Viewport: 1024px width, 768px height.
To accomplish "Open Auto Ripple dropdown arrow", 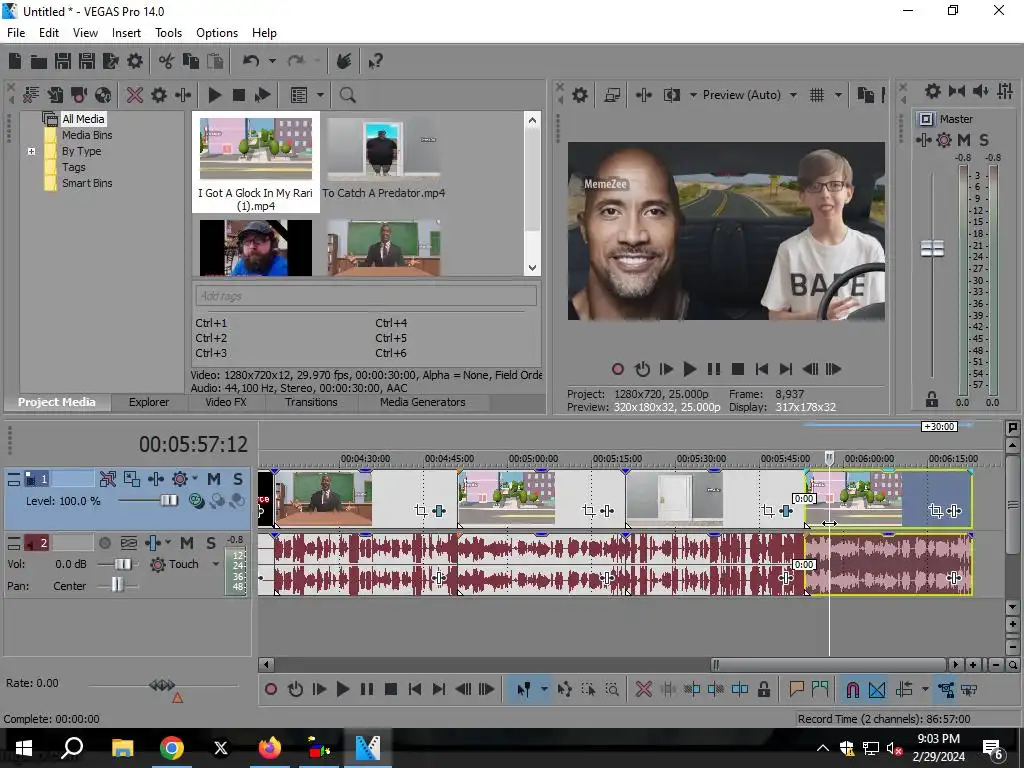I will tap(925, 689).
